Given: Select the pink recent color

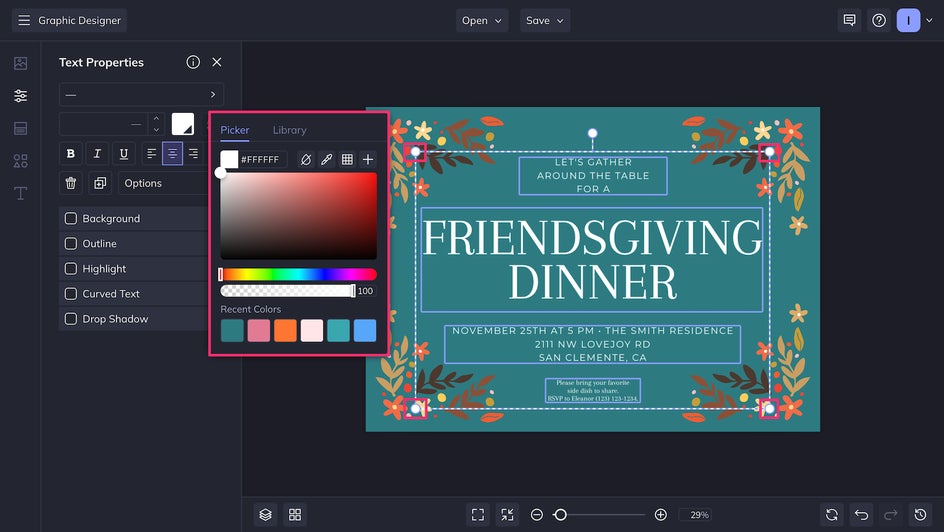Looking at the screenshot, I should [x=259, y=330].
